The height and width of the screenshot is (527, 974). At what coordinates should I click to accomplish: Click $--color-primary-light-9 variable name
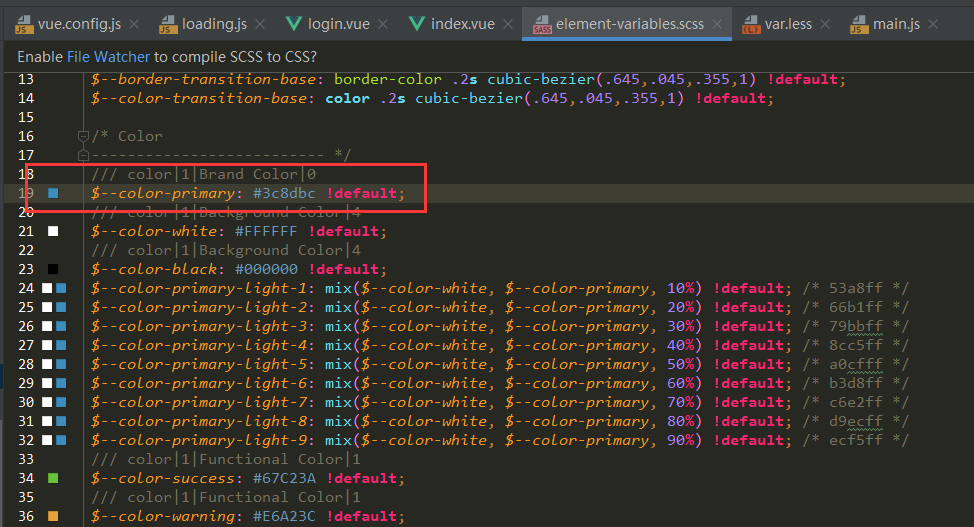(x=199, y=440)
